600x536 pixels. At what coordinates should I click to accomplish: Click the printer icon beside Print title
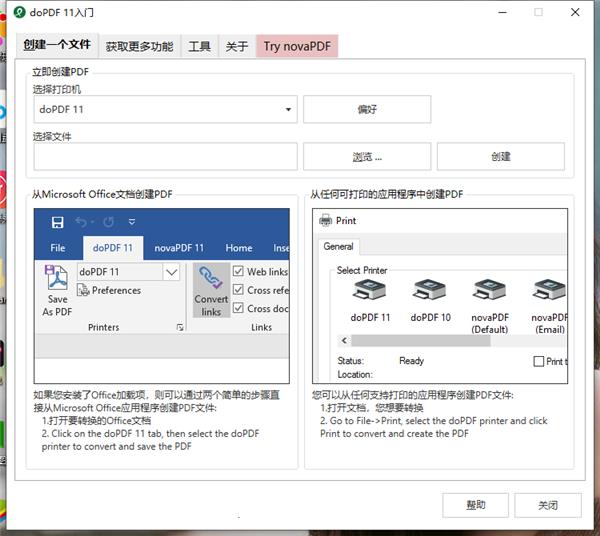(x=325, y=220)
